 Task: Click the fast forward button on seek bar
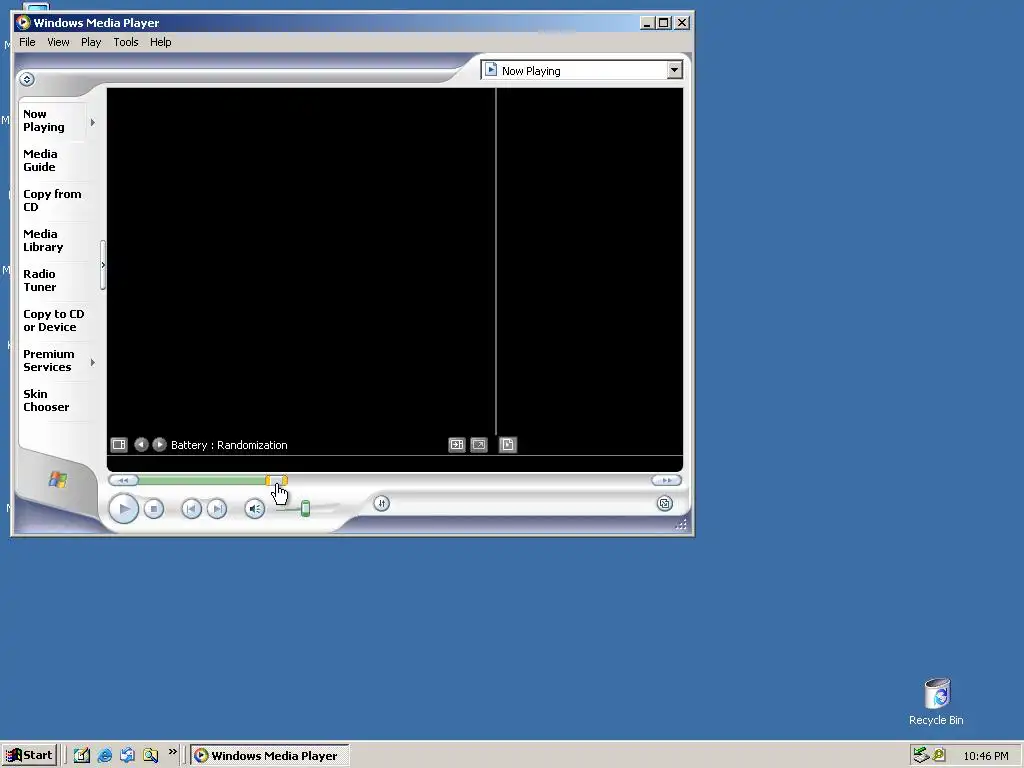point(666,481)
